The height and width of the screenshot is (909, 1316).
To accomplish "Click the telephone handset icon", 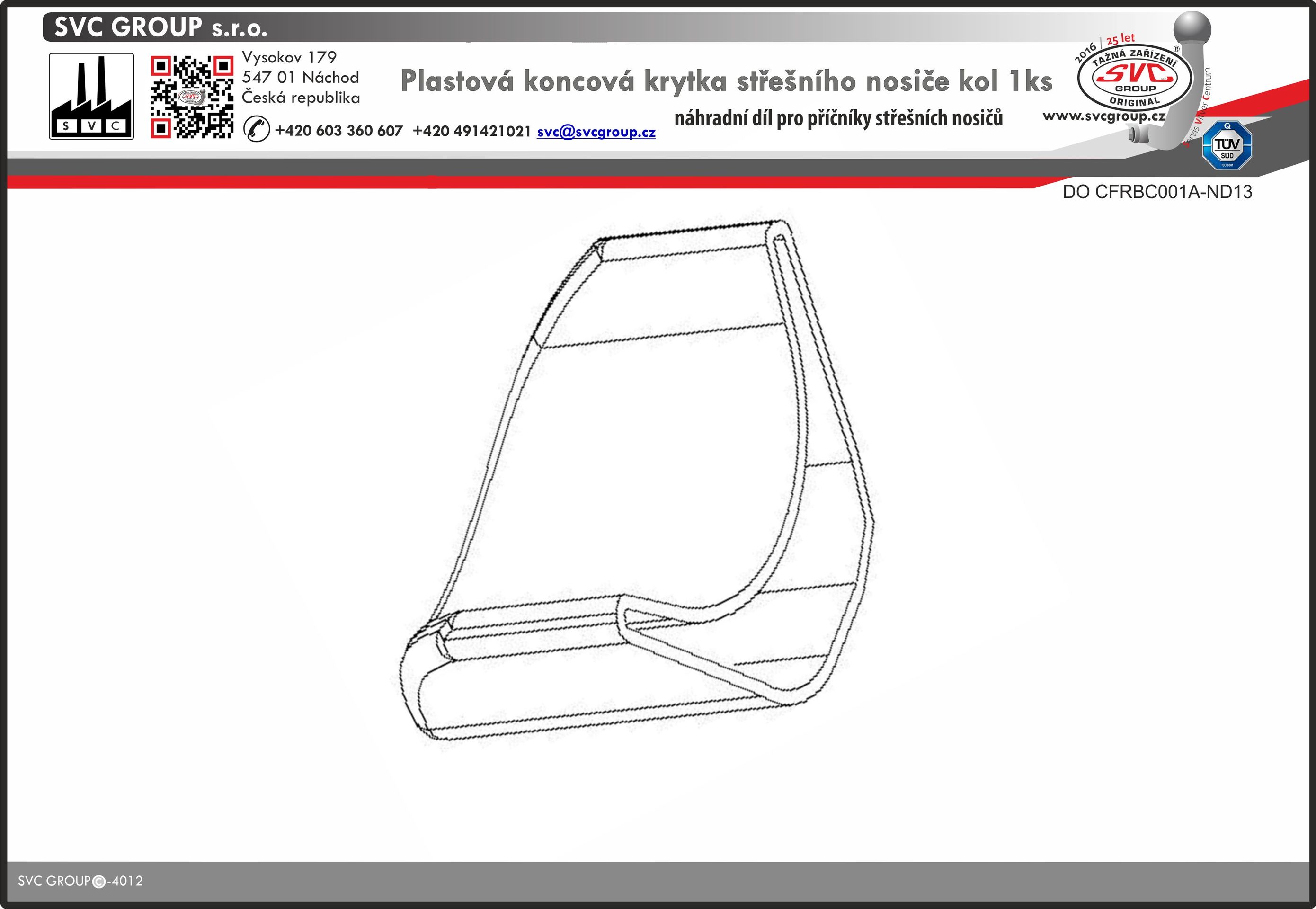I will 256,129.
